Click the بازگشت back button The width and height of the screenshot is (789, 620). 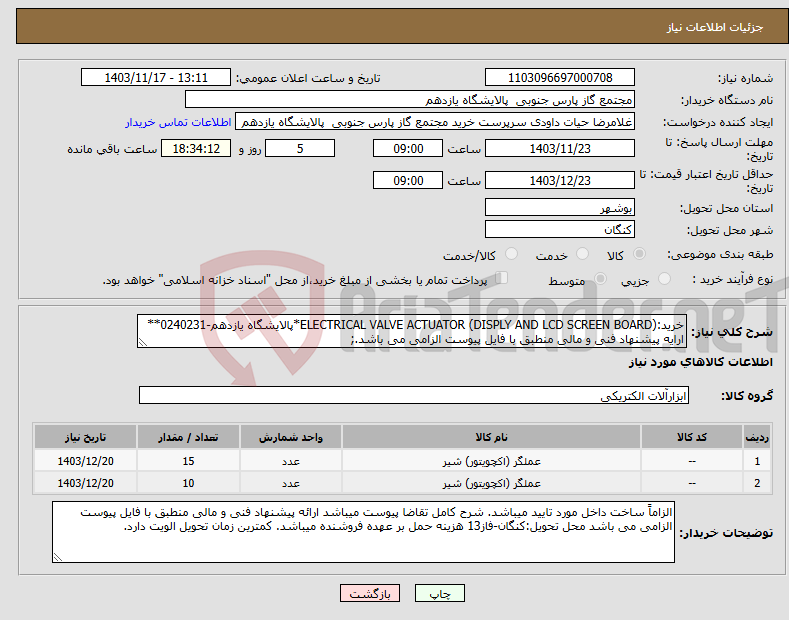[370, 593]
